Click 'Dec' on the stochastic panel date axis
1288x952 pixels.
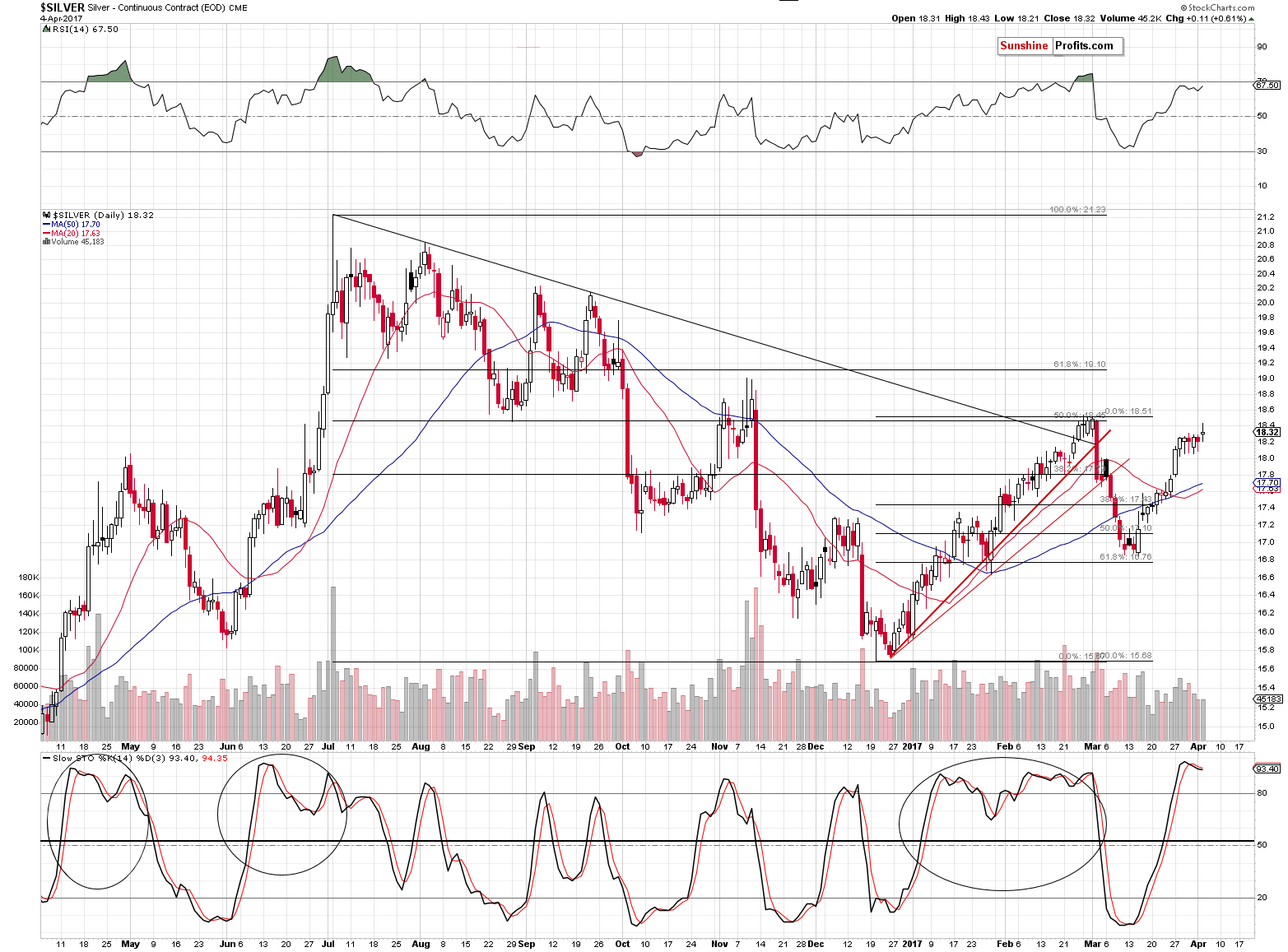pyautogui.click(x=816, y=945)
